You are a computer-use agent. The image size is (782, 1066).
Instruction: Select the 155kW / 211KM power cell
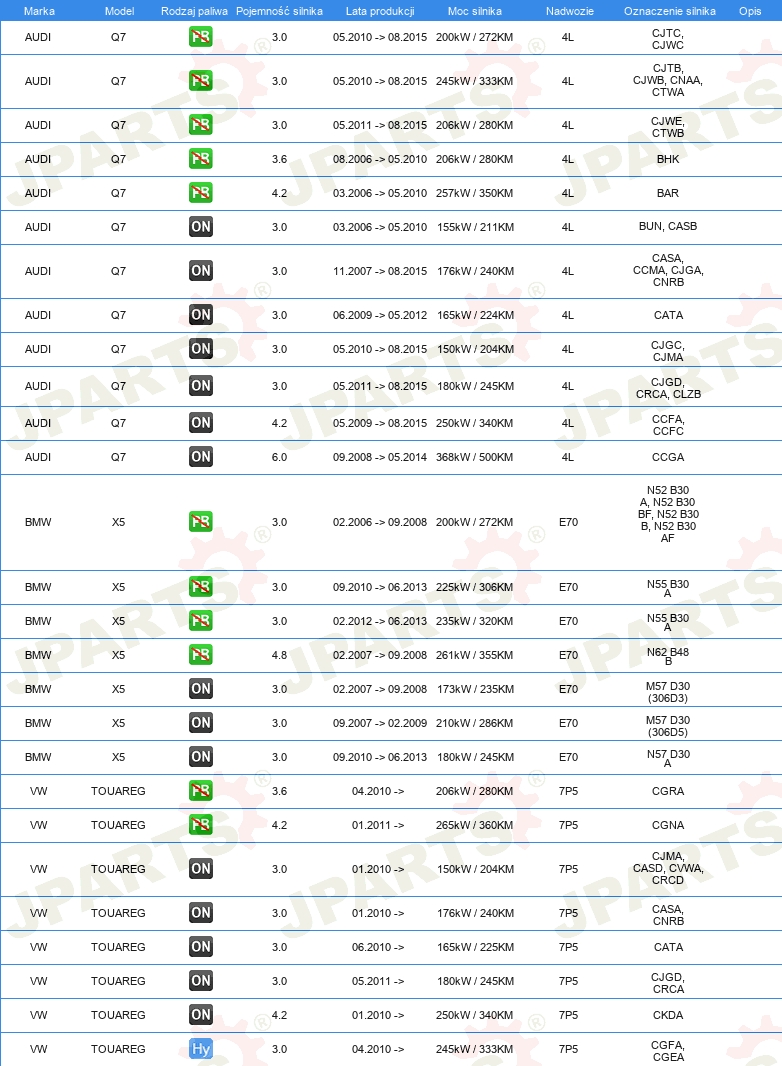(x=475, y=227)
